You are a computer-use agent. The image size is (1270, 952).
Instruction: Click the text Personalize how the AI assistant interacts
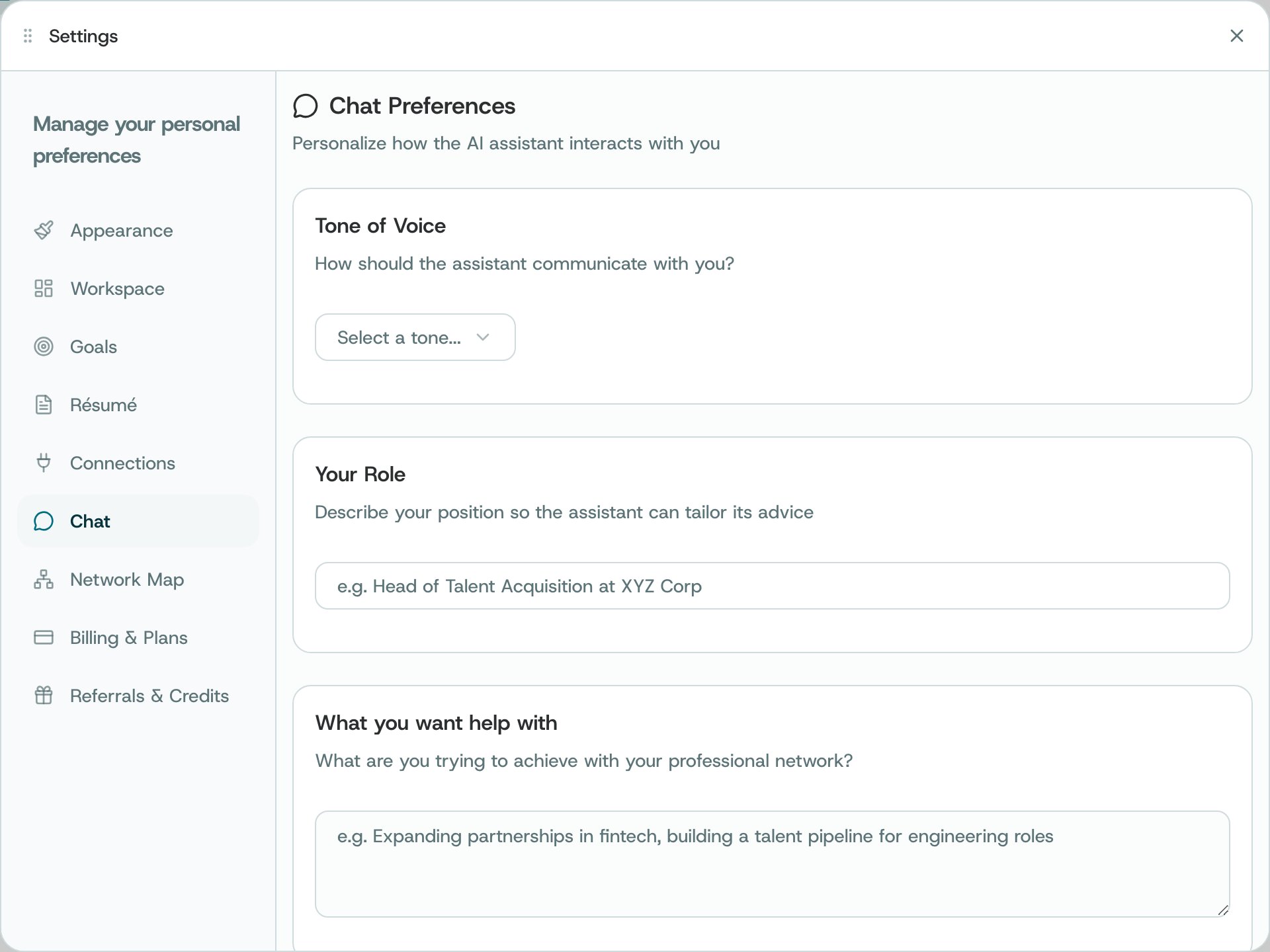(506, 143)
